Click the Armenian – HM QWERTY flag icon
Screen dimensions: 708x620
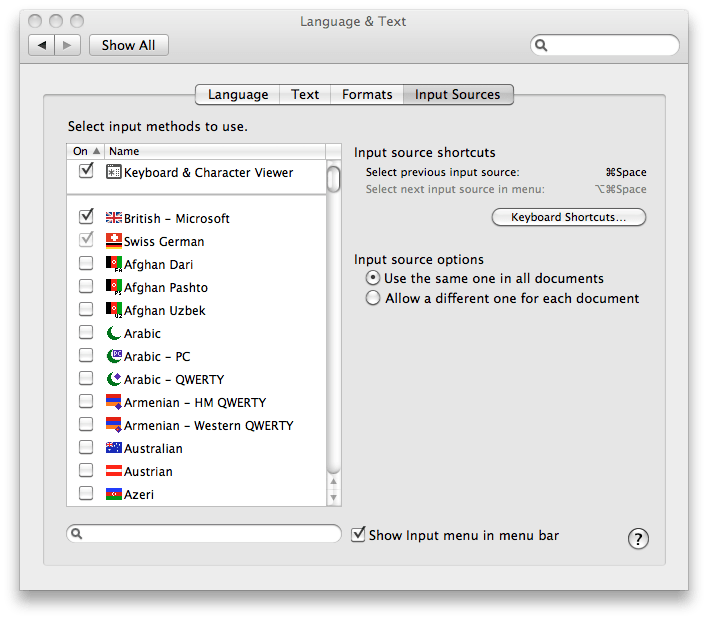[114, 402]
